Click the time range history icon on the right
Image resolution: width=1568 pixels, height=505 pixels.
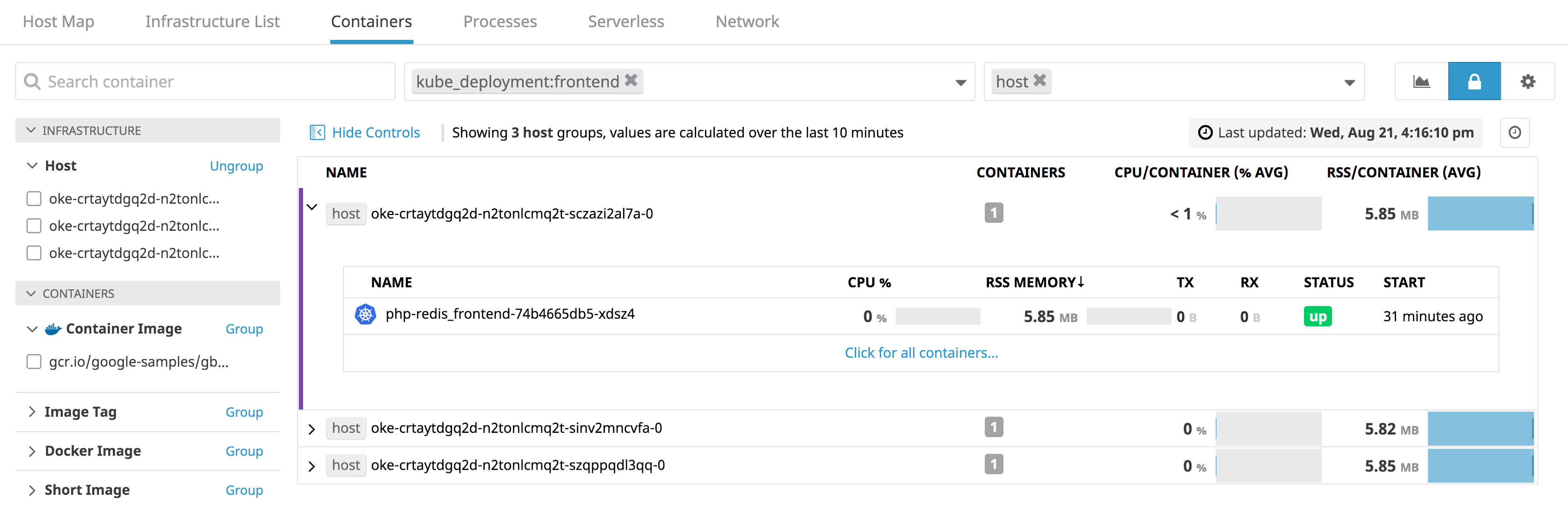pos(1515,132)
